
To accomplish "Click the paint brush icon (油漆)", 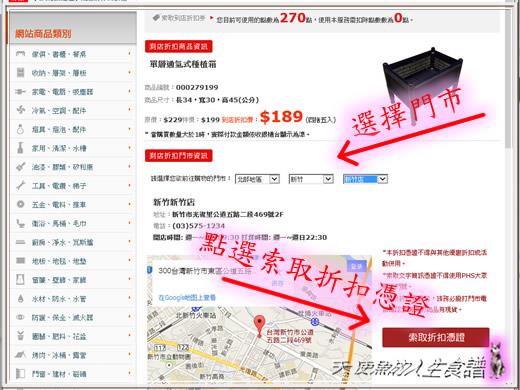I will (20, 166).
